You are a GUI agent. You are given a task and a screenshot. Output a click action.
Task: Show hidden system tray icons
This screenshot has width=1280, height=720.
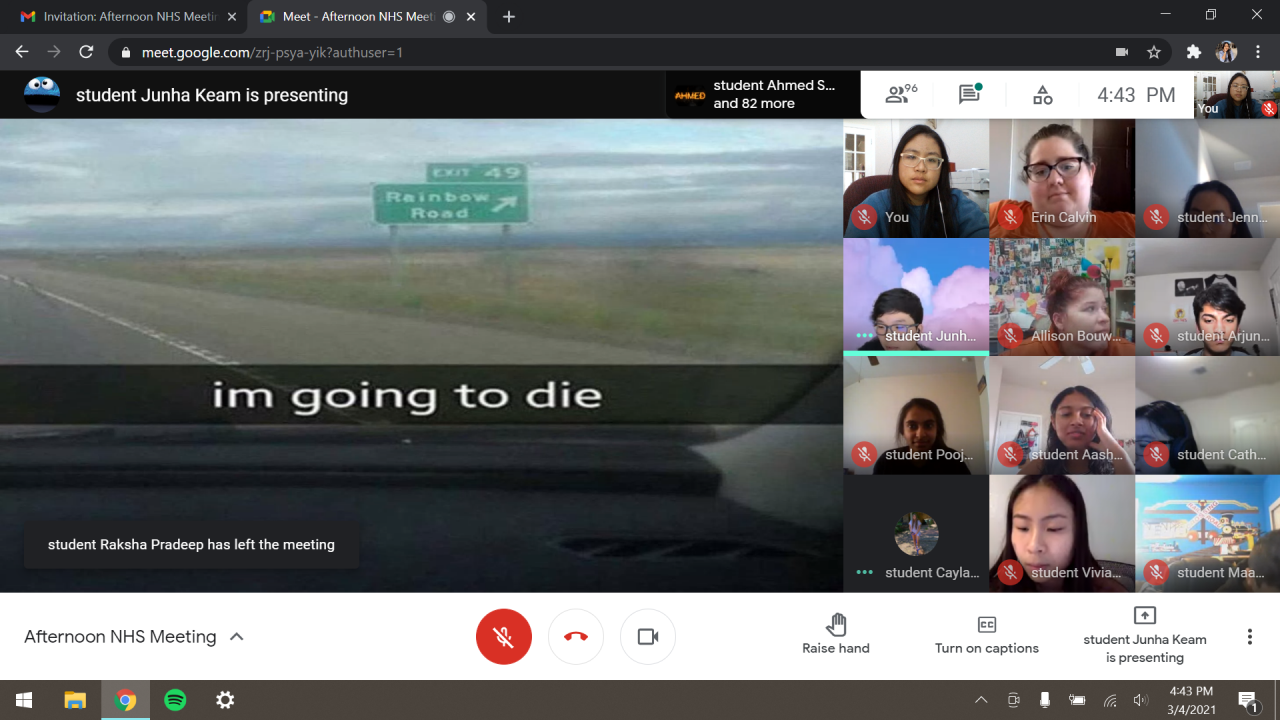[981, 700]
